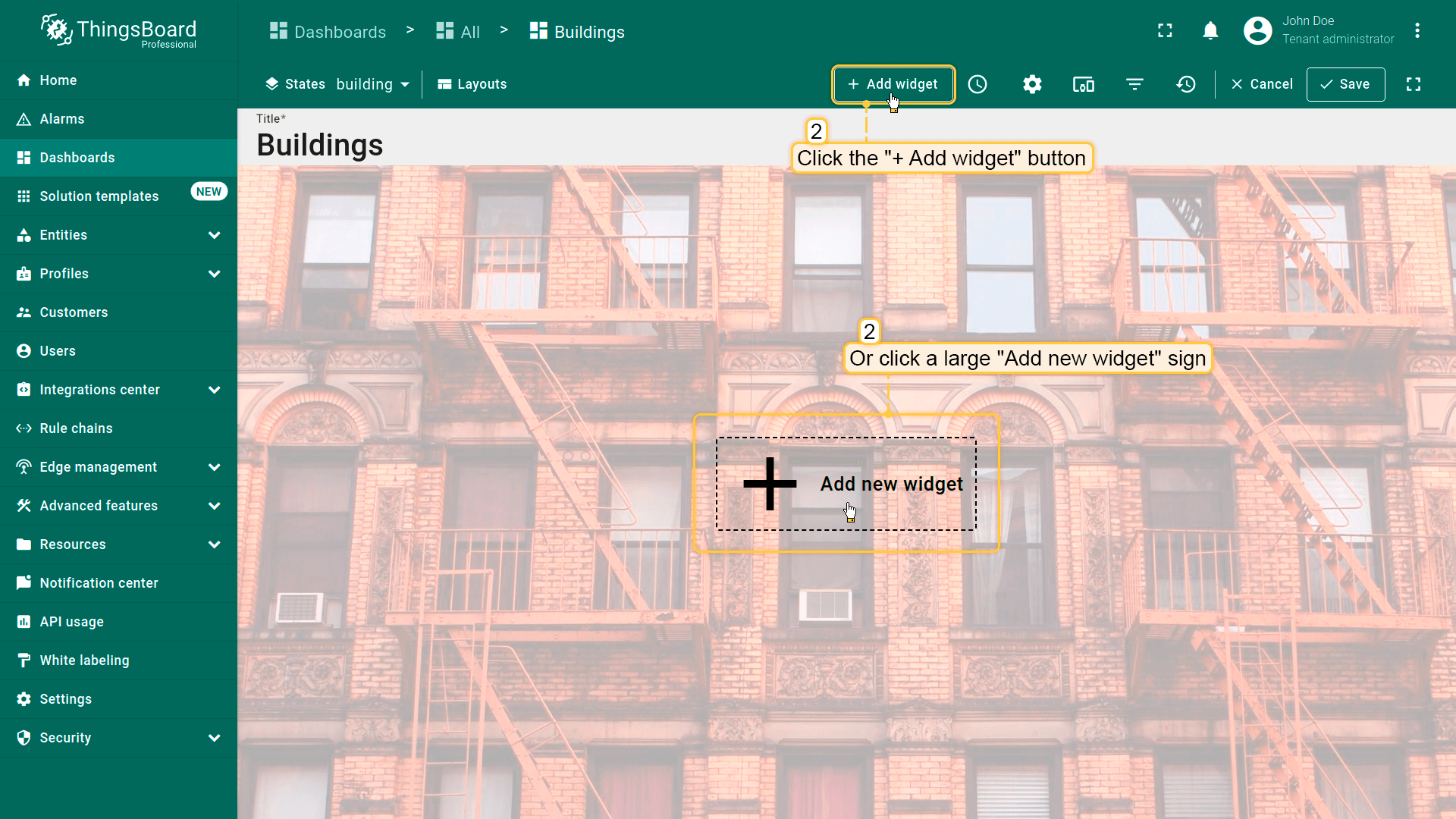Open Rule chains in sidebar
Image resolution: width=1456 pixels, height=819 pixels.
tap(76, 428)
